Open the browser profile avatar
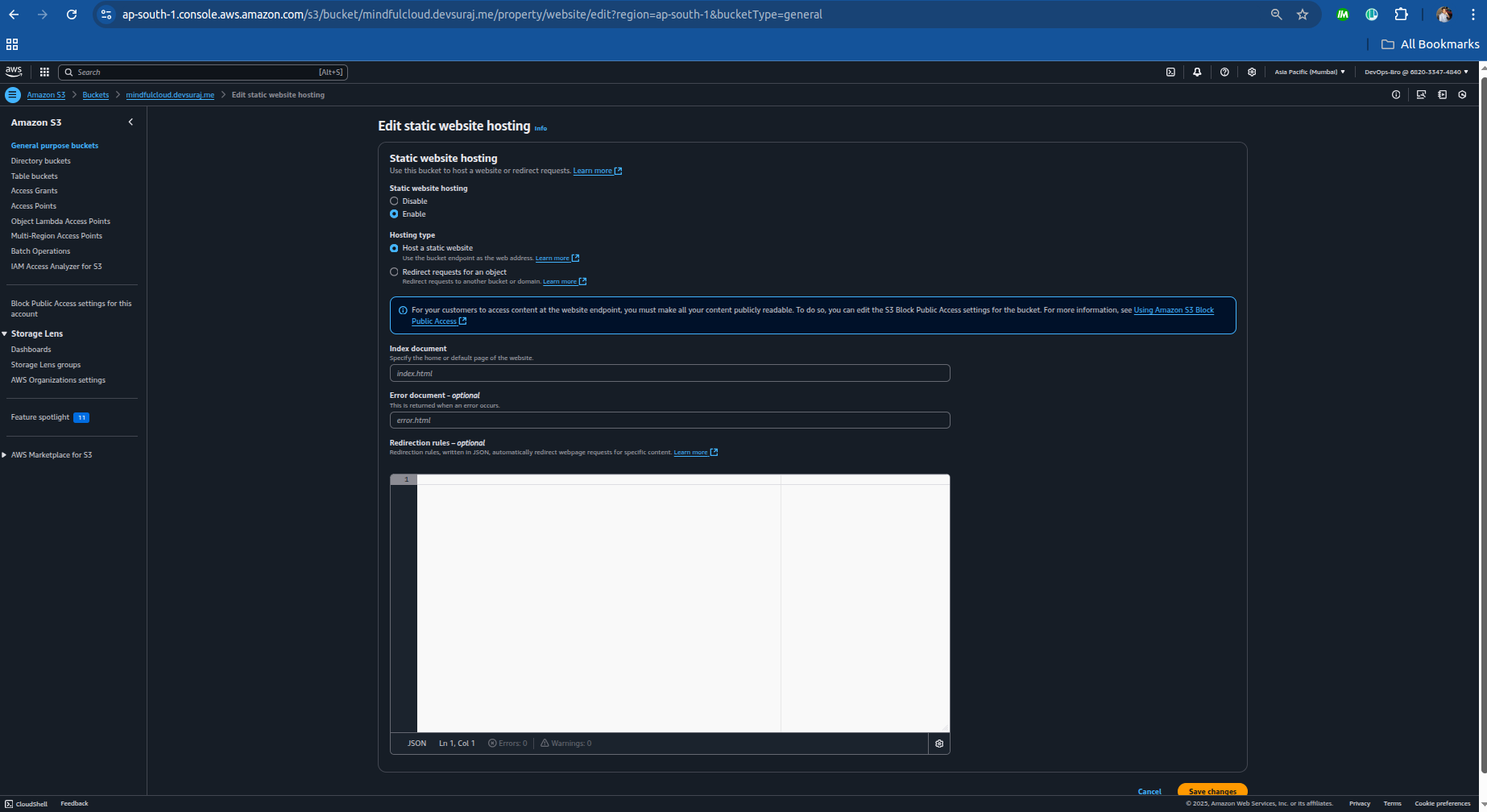The height and width of the screenshot is (812, 1487). [x=1444, y=14]
